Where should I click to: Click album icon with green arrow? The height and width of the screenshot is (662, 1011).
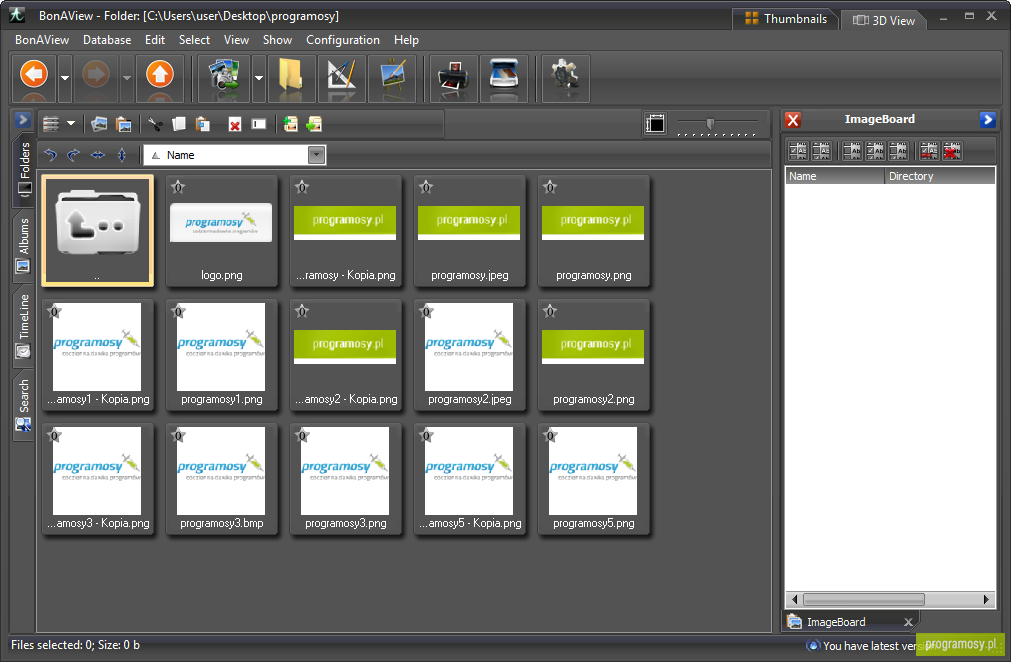[x=314, y=124]
